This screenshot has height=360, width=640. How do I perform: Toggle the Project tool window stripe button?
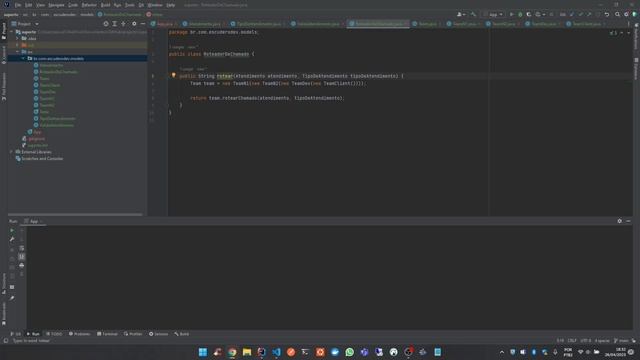pos(4,31)
